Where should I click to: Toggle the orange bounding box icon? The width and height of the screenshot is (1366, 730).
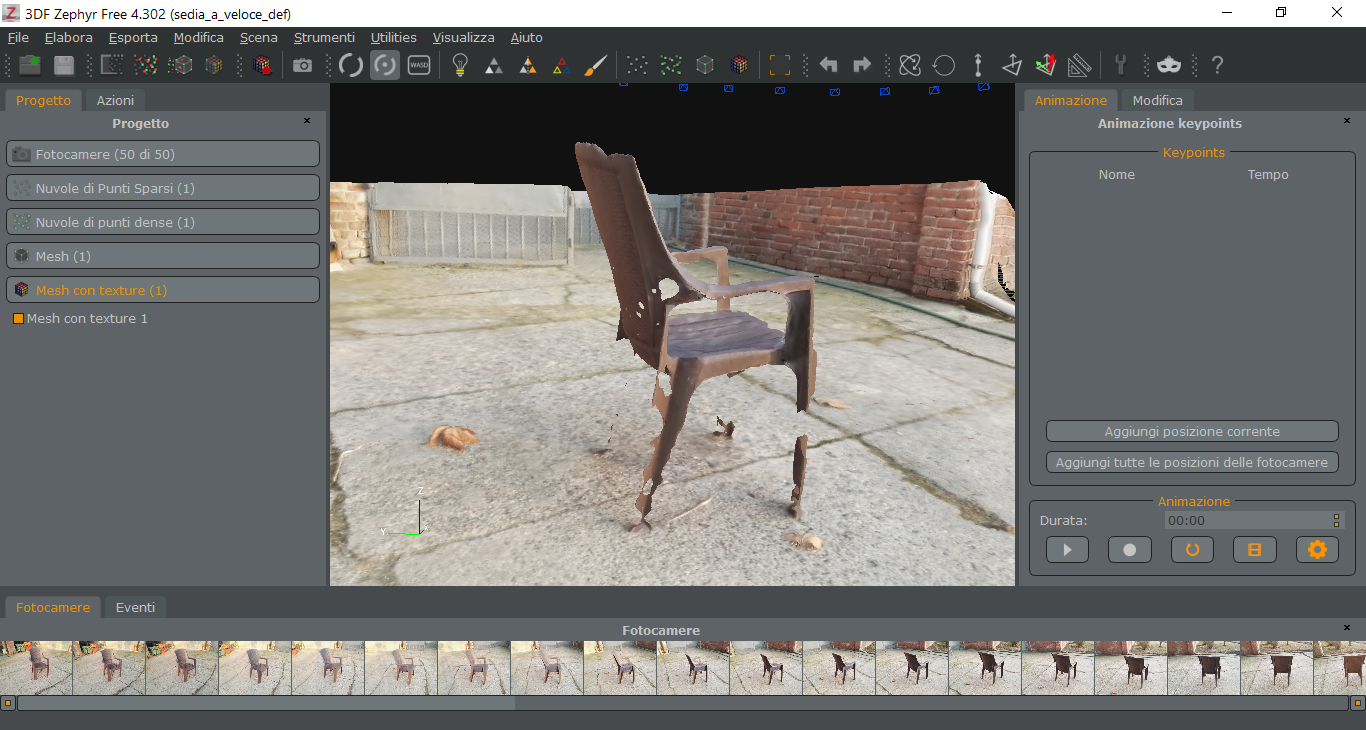780,65
